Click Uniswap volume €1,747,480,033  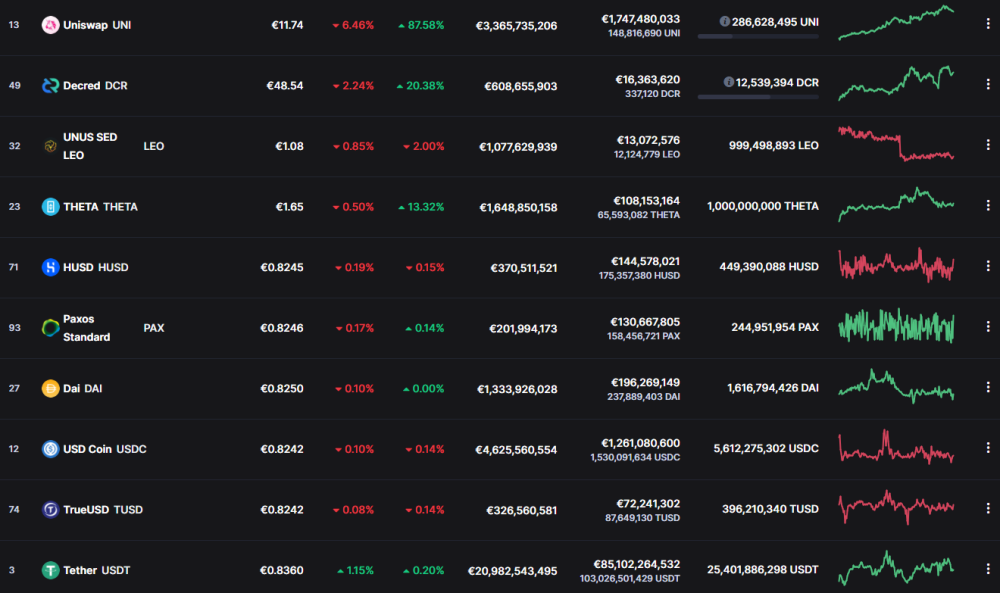(640, 19)
